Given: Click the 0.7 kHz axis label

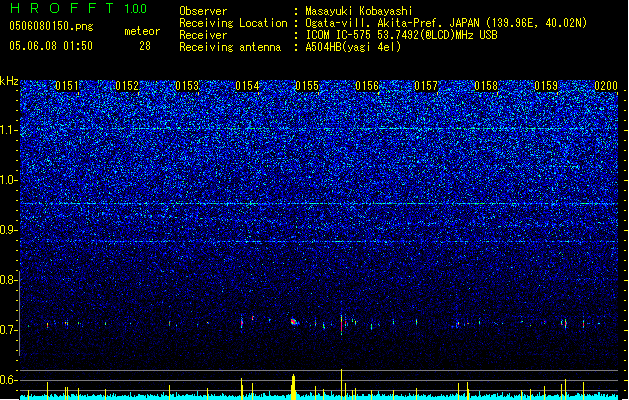Looking at the screenshot, I should (x=8, y=330).
